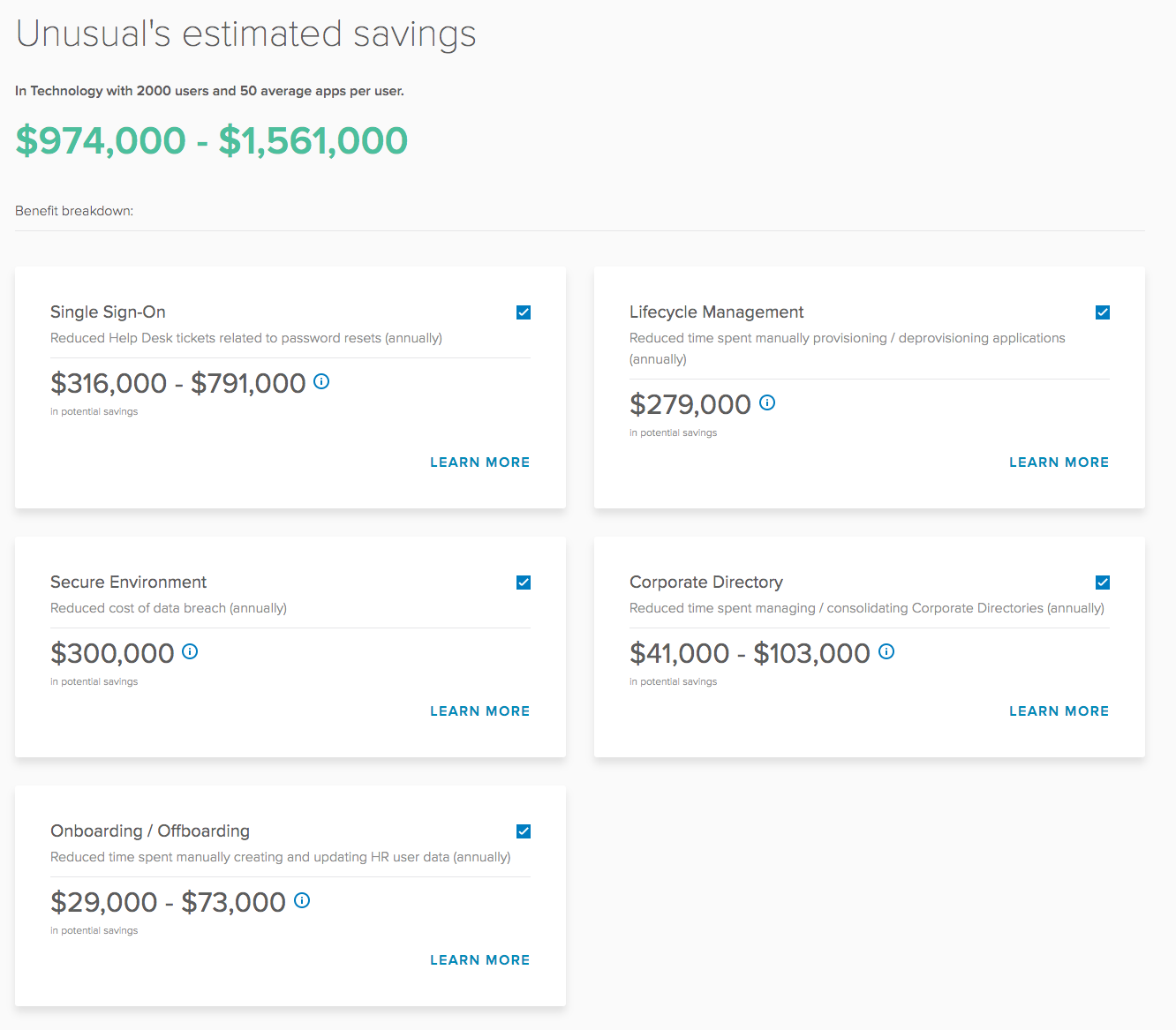
Task: Click the total $974,000 - $1,561,000 savings figure
Action: (212, 141)
